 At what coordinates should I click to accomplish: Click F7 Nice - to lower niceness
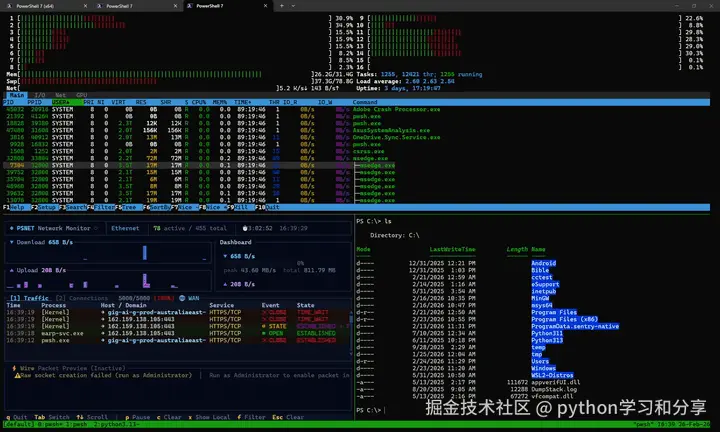pos(184,207)
